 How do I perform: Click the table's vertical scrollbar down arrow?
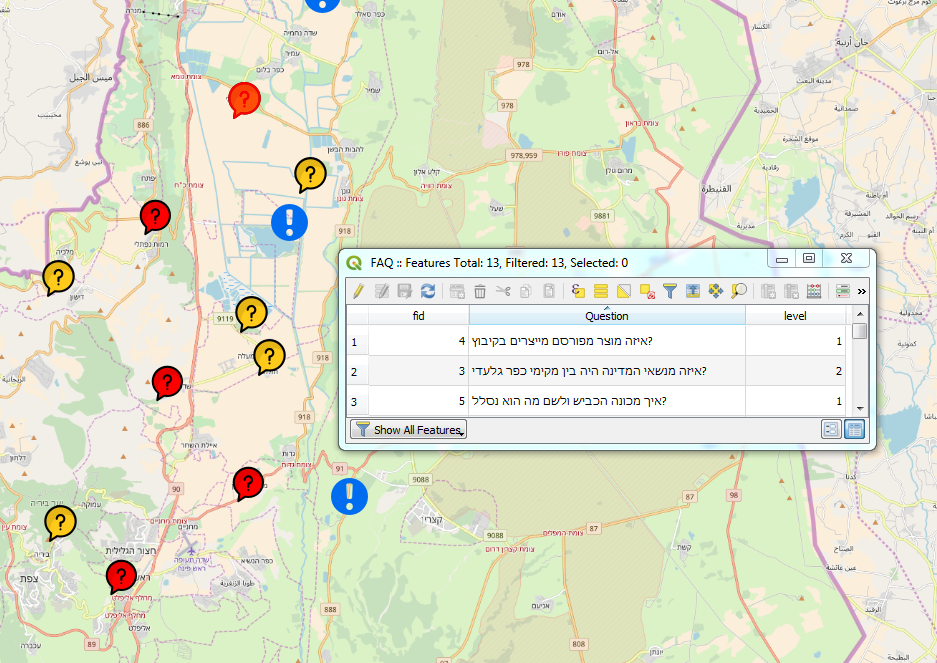pos(860,408)
